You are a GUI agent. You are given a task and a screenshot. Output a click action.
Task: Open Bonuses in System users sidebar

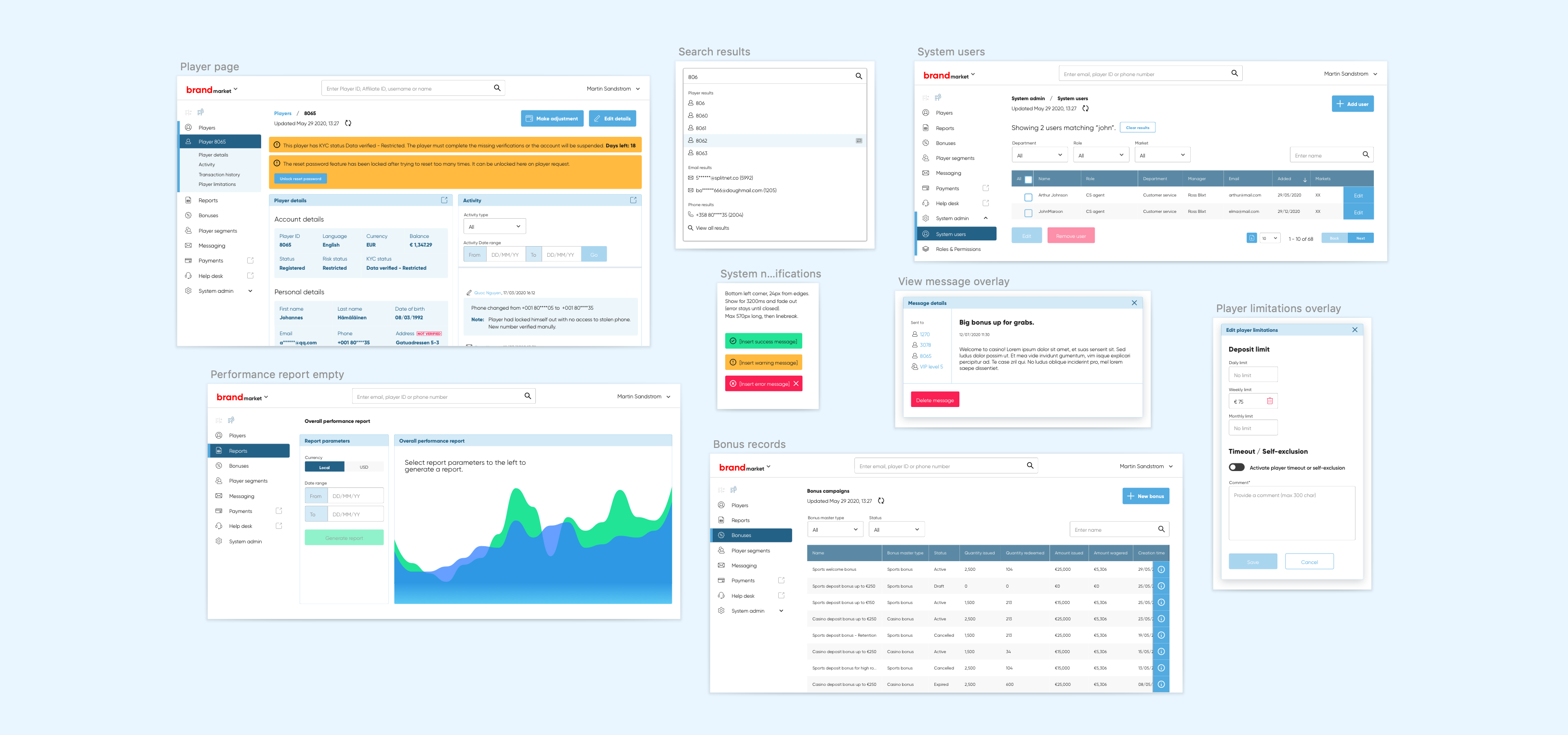[x=945, y=143]
